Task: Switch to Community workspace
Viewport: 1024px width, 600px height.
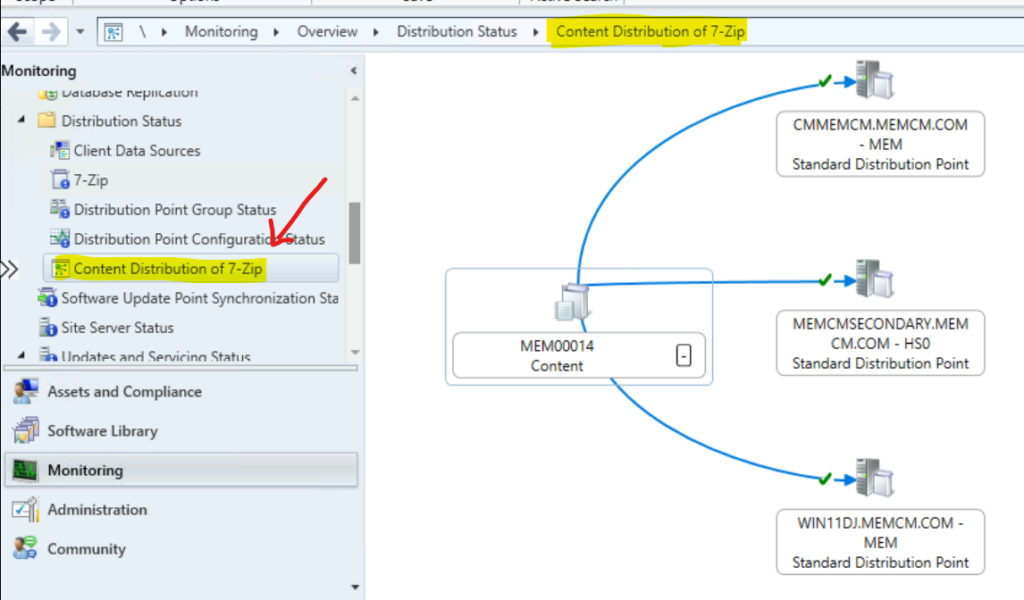Action: 181,548
